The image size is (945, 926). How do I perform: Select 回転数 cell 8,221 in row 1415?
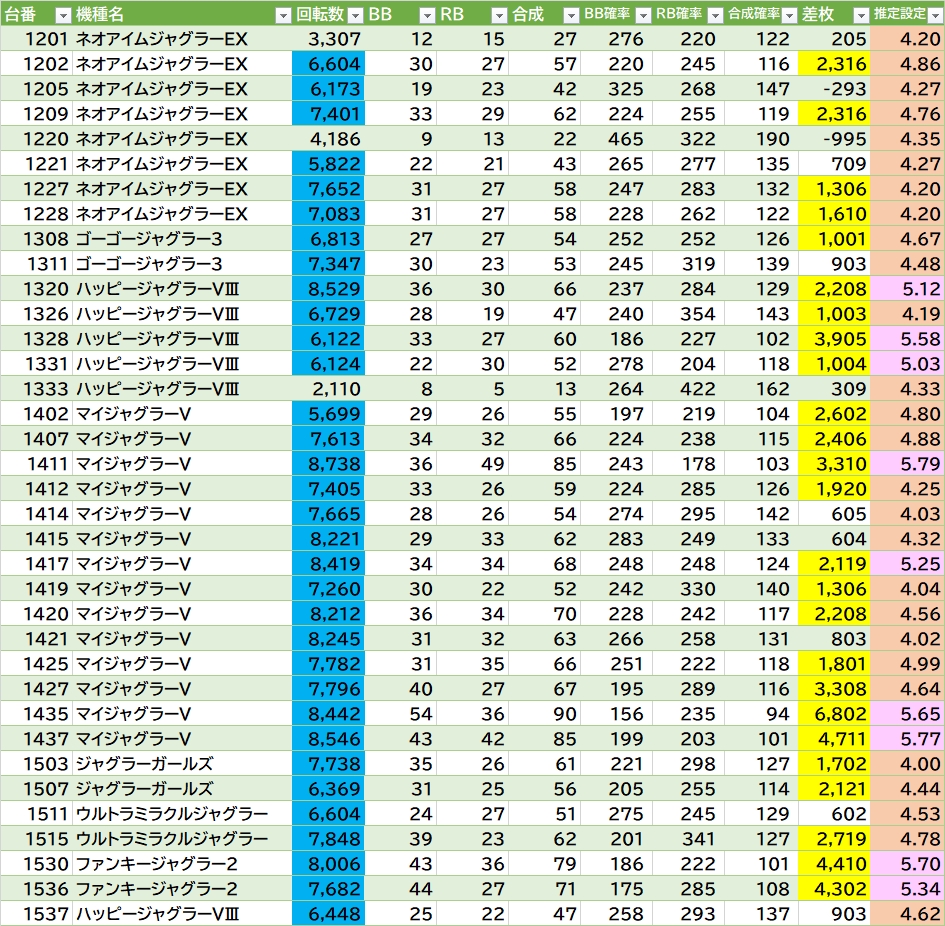pyautogui.click(x=328, y=540)
